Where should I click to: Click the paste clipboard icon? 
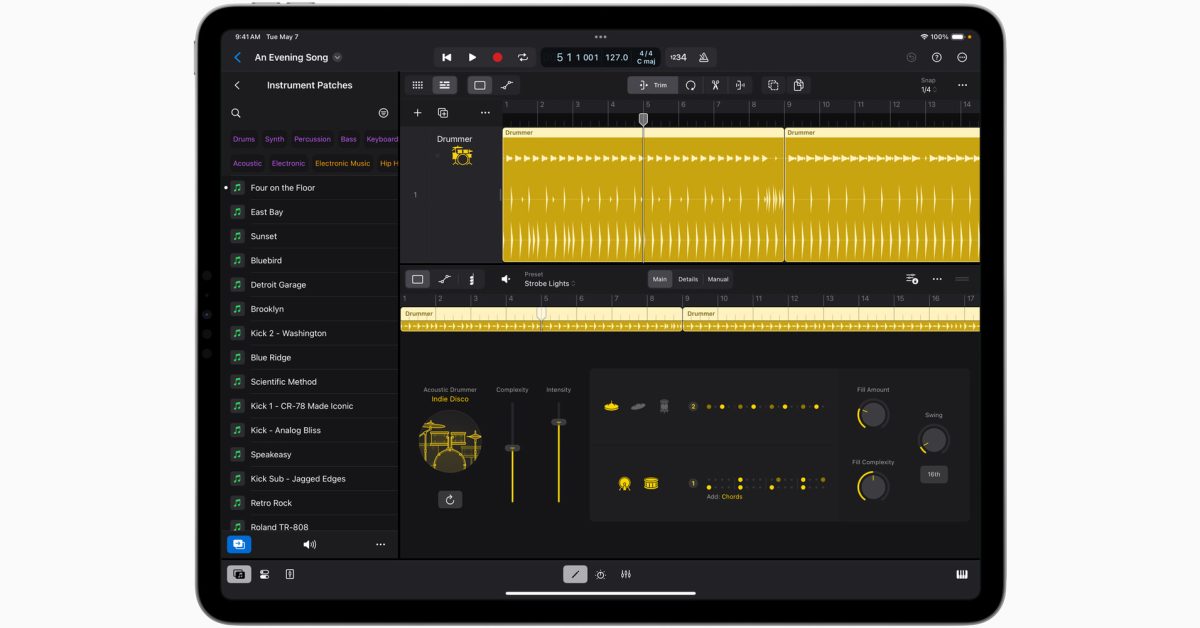798,85
